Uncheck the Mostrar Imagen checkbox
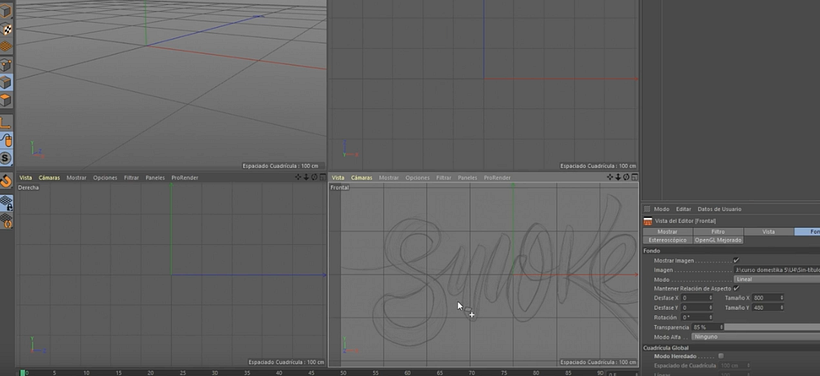The image size is (820, 376). [x=736, y=260]
